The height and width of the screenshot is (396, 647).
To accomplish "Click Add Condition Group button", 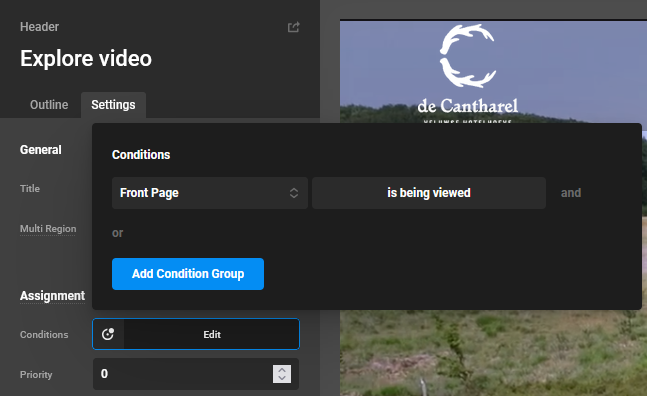I will coord(188,274).
